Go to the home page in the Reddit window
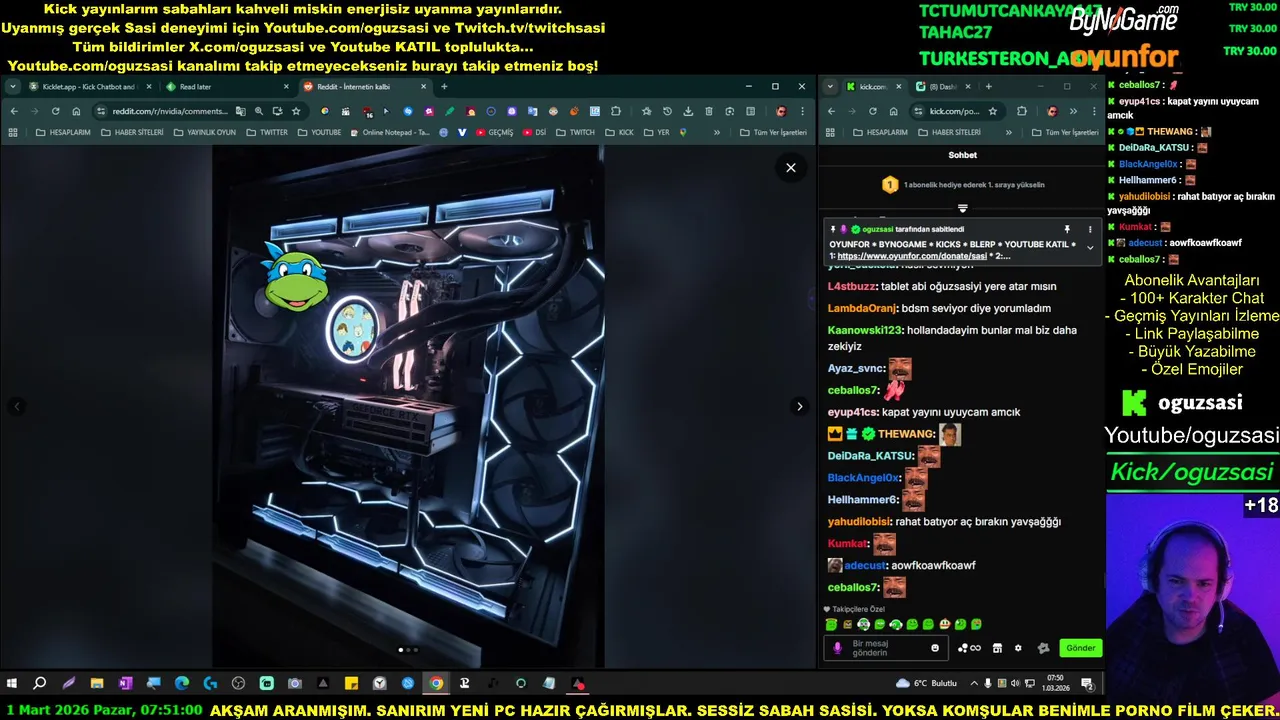 click(76, 111)
